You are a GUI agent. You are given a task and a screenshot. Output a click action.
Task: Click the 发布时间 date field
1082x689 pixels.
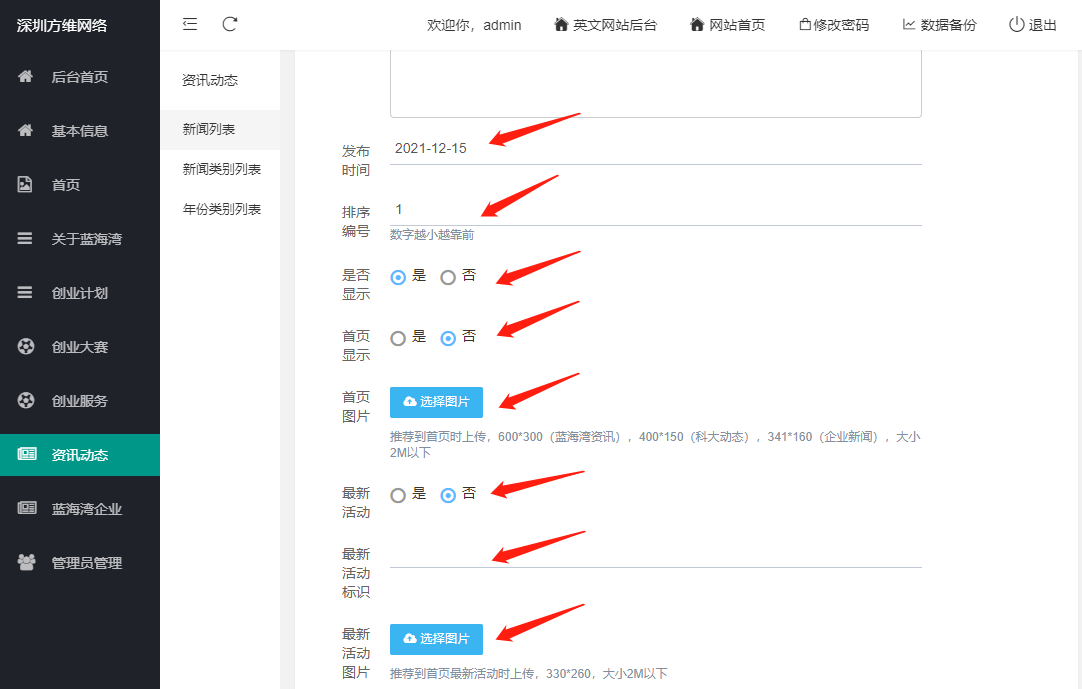pos(655,148)
